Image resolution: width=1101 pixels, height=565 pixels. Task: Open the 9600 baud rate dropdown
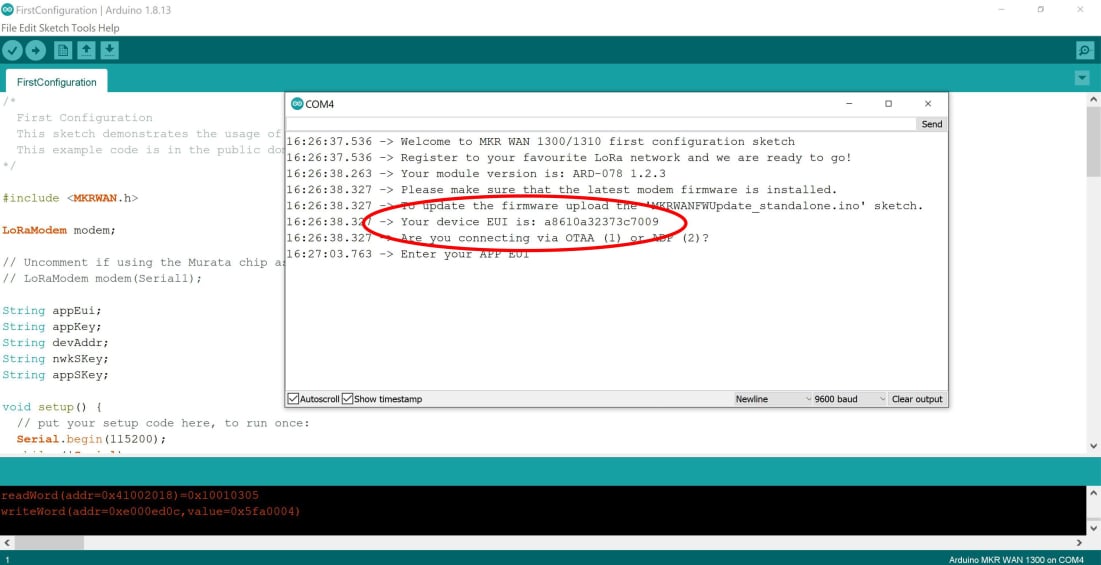click(850, 399)
